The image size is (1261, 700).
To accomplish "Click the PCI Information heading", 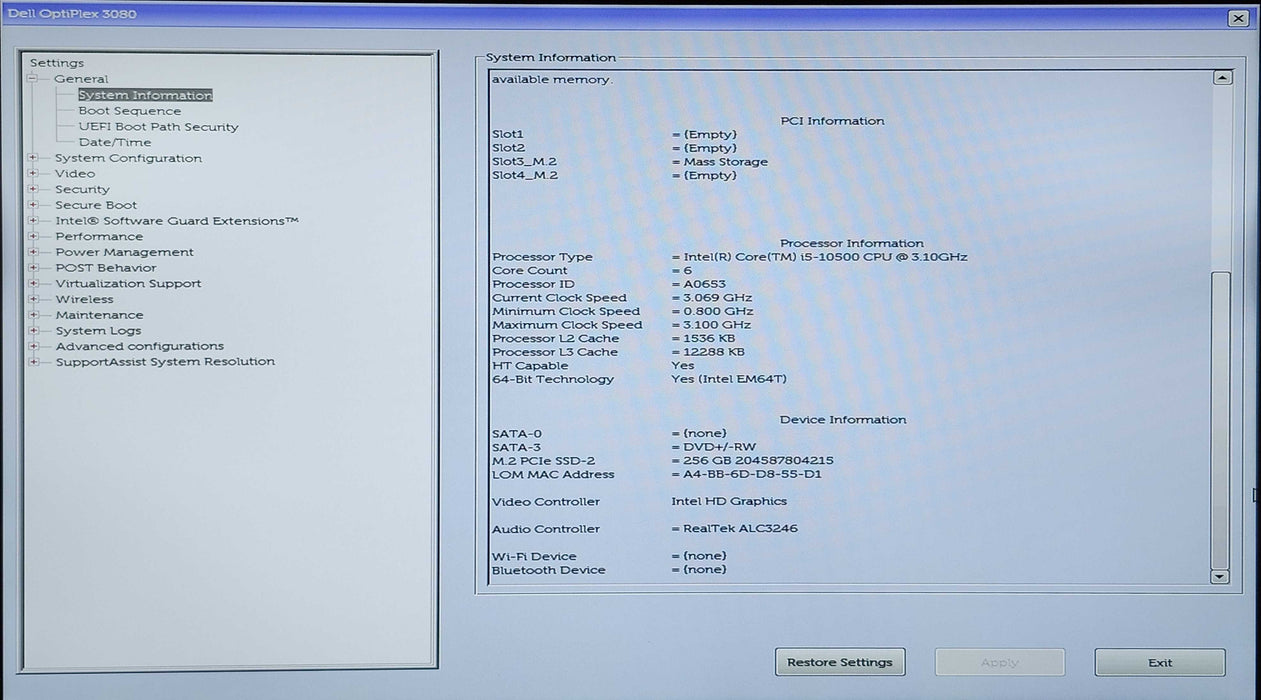I will [832, 121].
